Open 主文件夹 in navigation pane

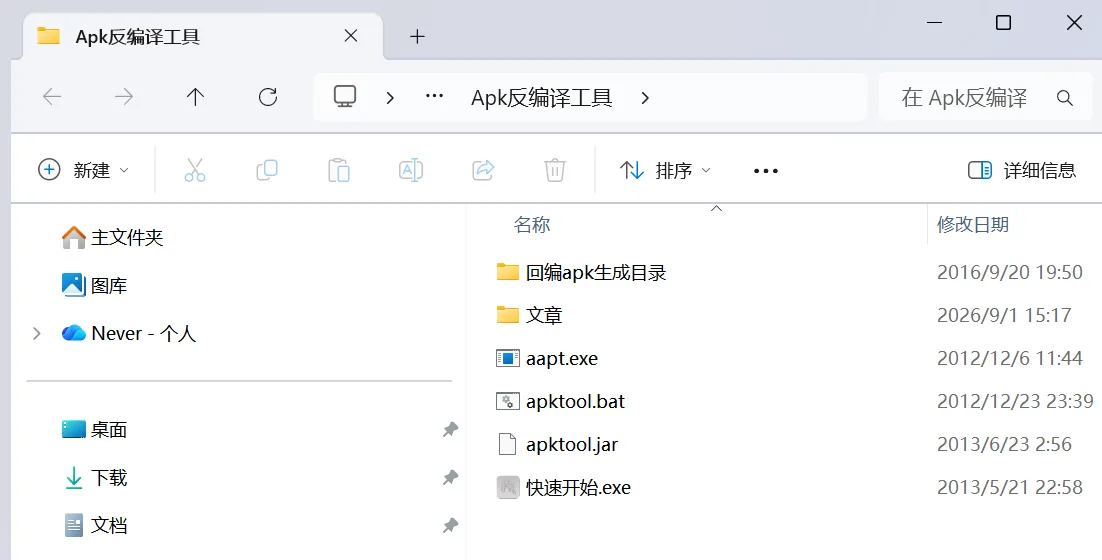tap(112, 237)
